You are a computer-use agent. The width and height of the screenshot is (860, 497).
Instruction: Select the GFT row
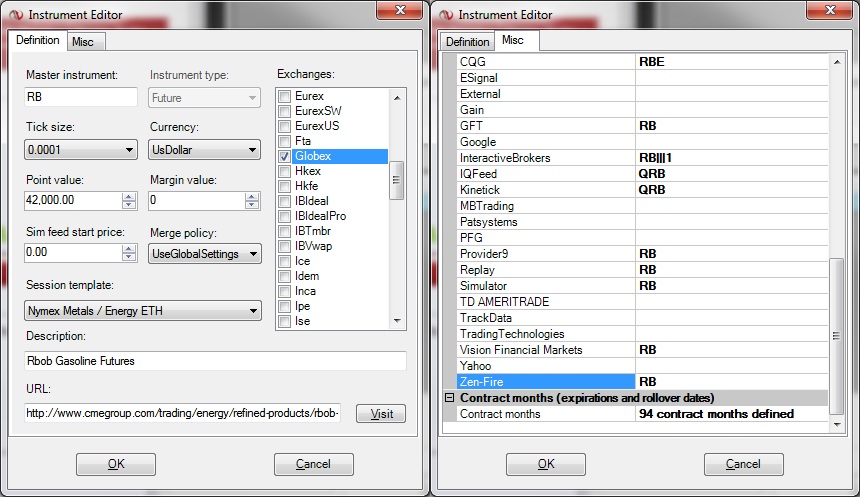coord(642,126)
